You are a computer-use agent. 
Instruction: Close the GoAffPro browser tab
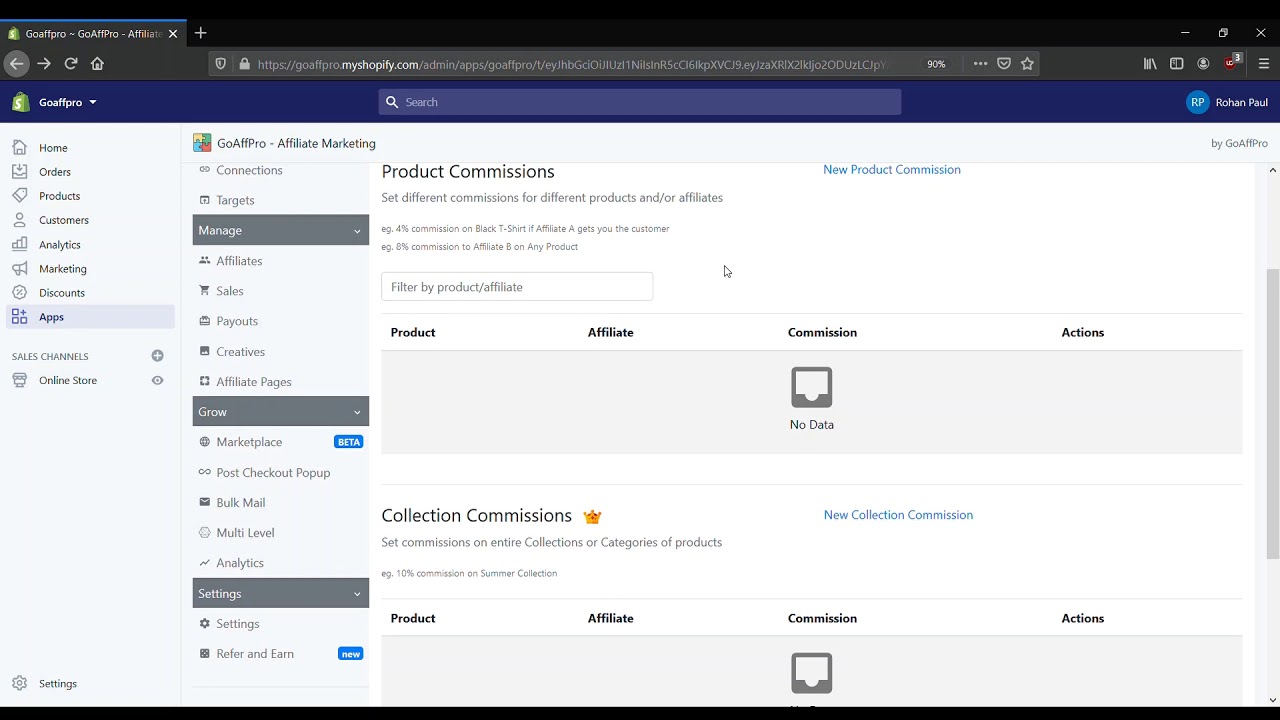172,33
